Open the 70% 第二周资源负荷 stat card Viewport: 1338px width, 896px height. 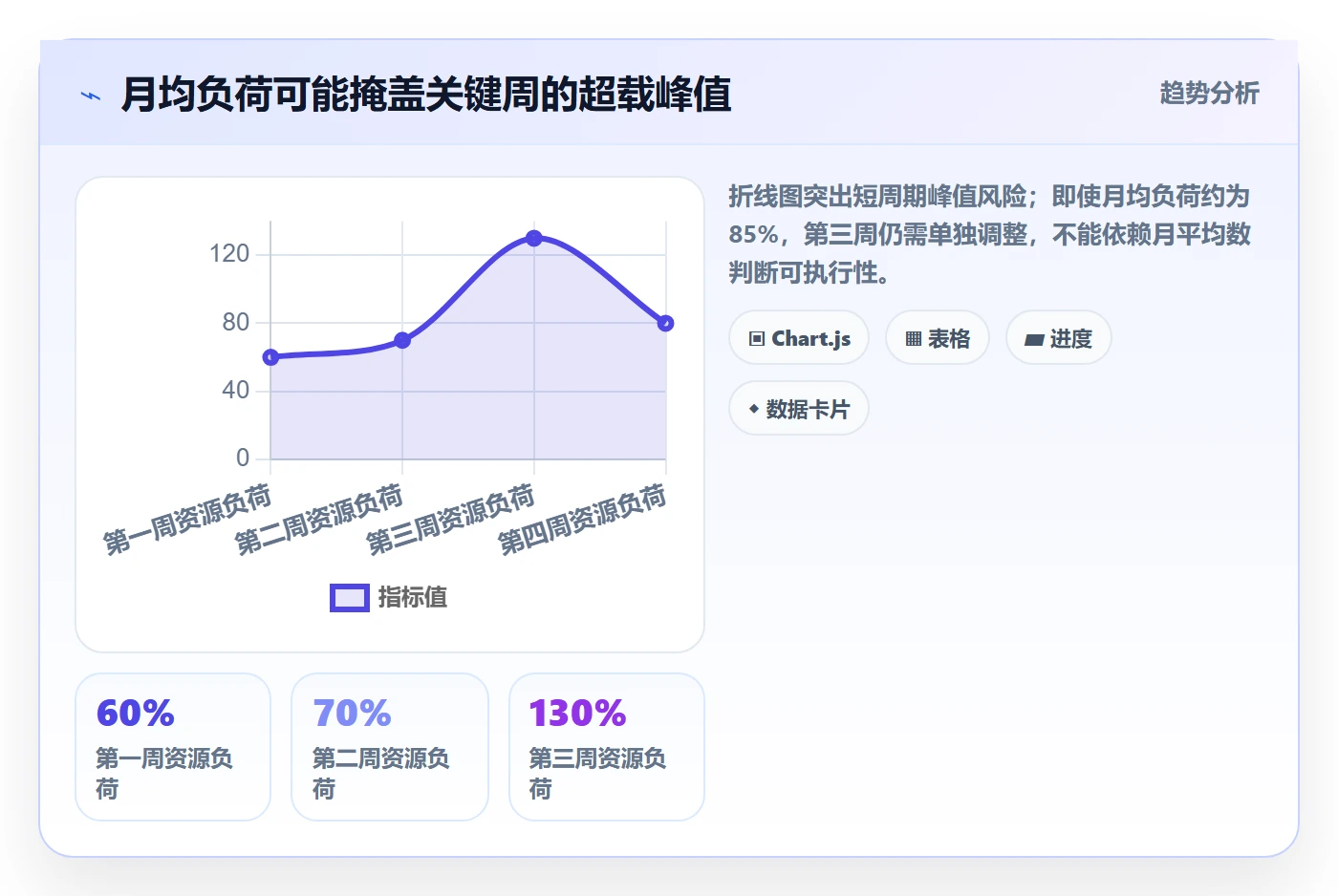coord(390,747)
